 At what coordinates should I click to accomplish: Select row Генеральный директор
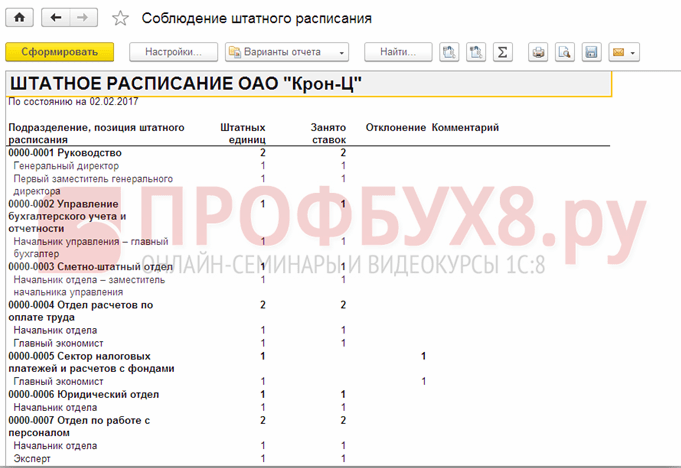point(66,166)
